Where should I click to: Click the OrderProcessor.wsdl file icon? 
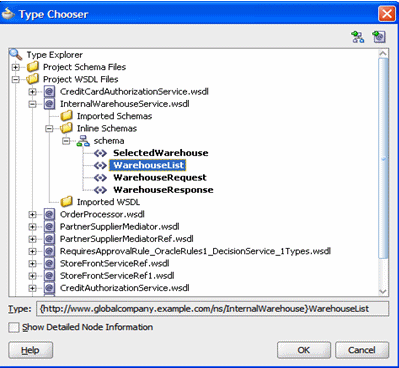[49, 214]
